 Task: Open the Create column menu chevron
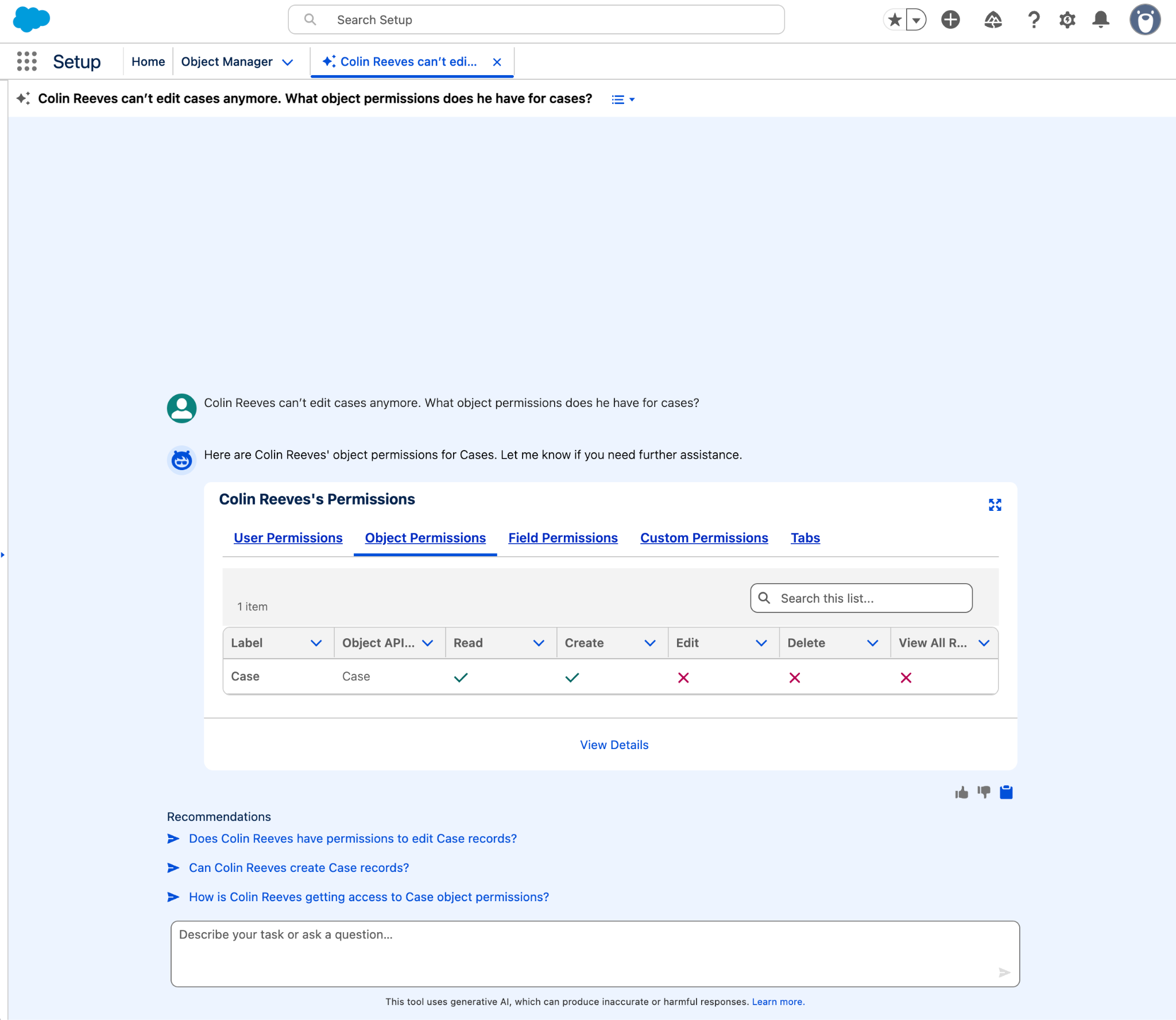pos(650,643)
